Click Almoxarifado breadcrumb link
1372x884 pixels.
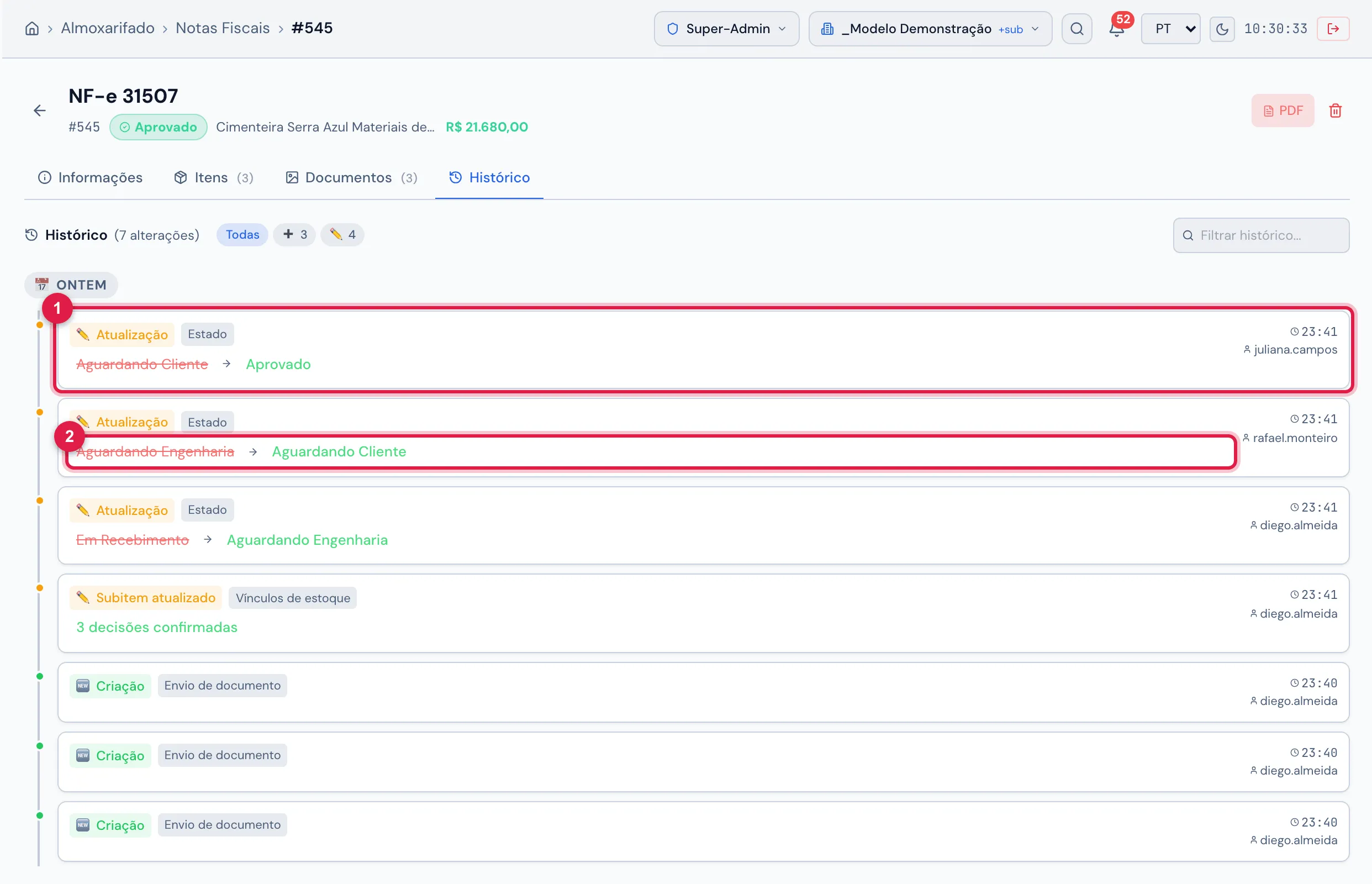click(x=108, y=28)
